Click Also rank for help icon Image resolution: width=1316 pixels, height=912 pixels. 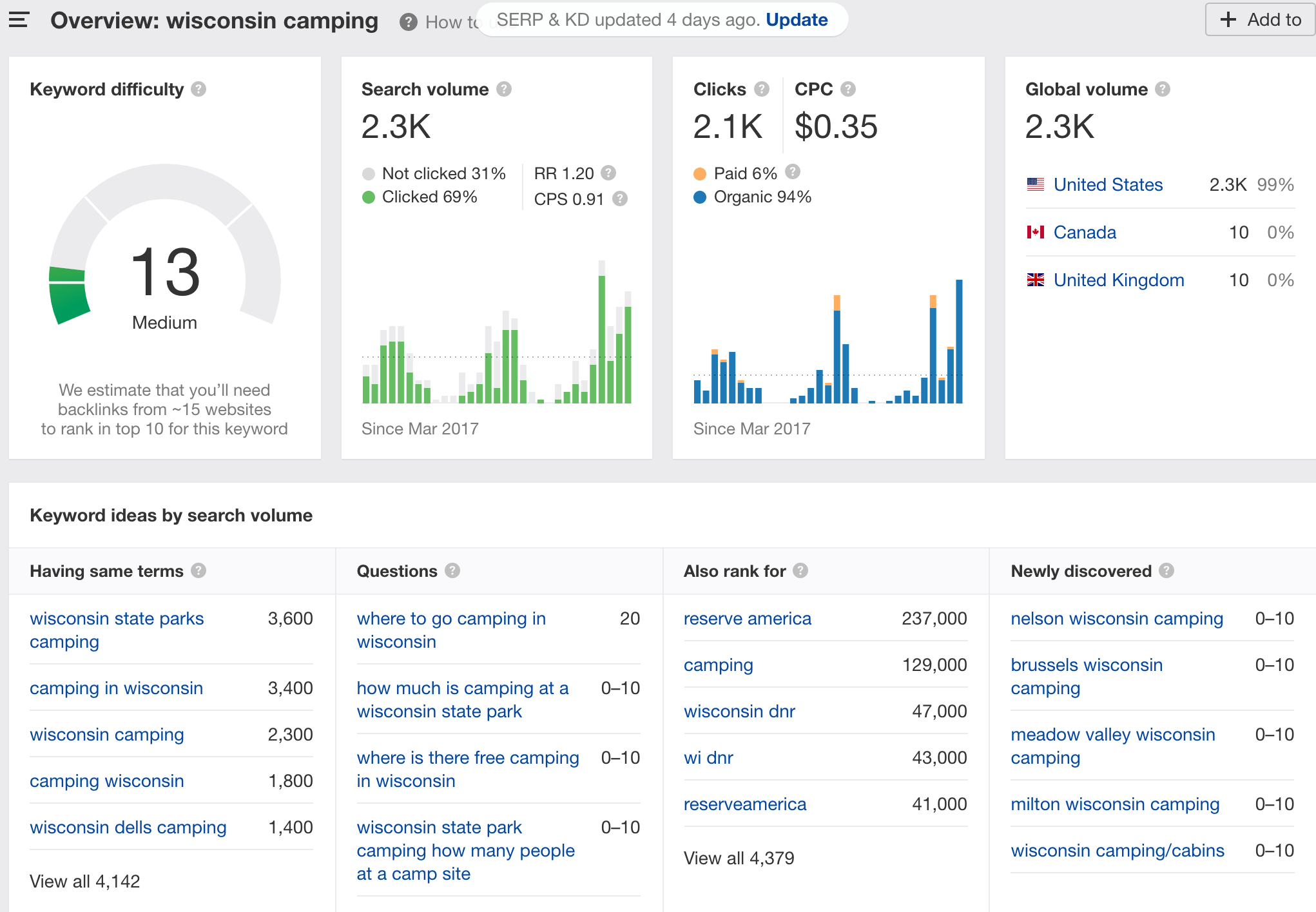click(800, 570)
